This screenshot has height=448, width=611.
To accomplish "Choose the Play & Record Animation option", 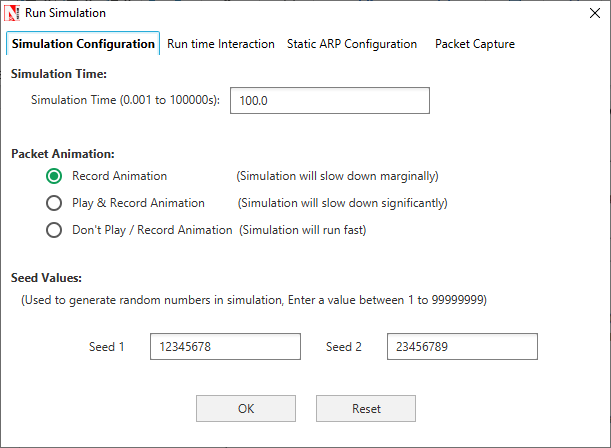I will [x=55, y=203].
